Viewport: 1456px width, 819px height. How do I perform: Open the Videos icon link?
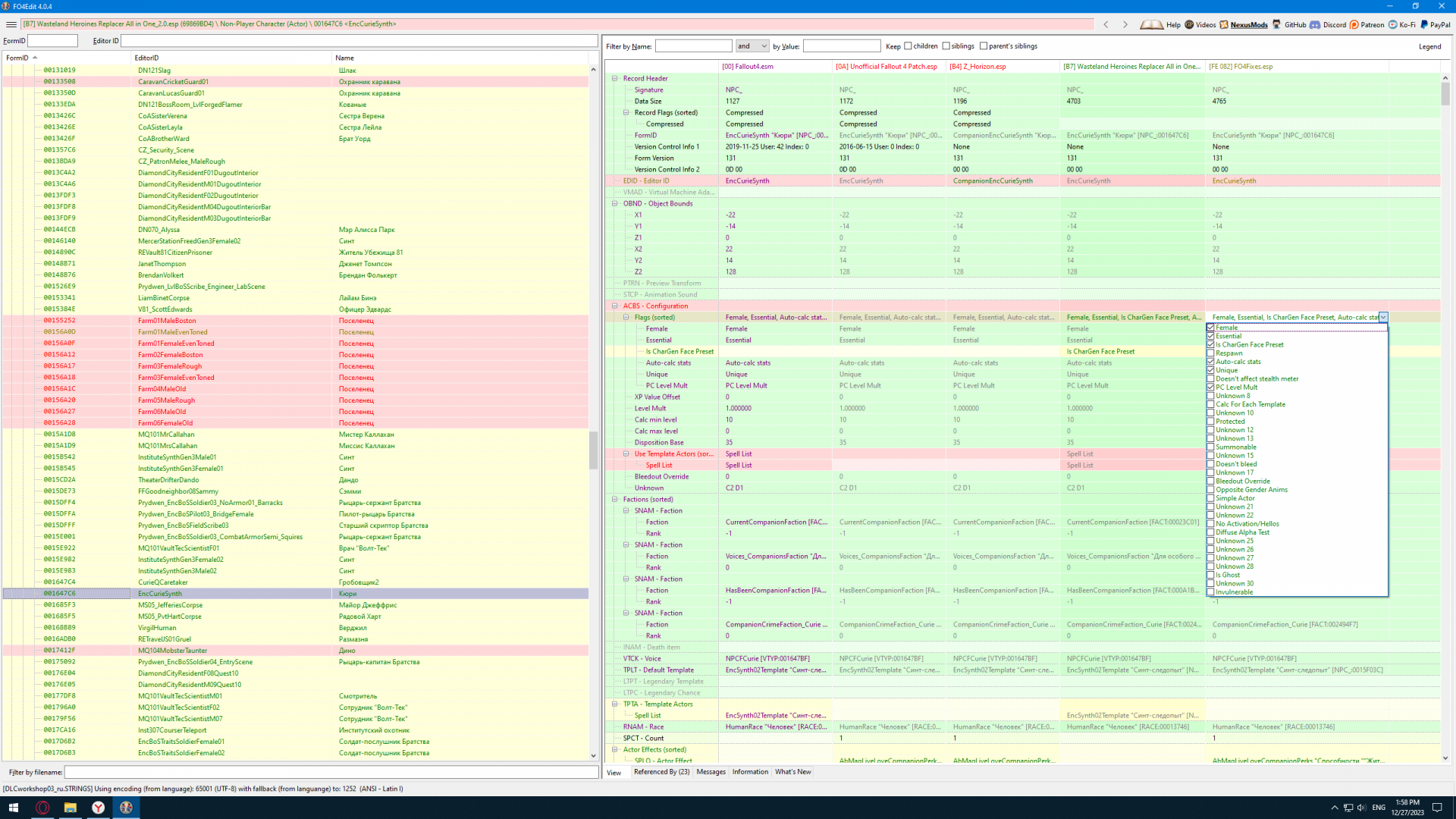[x=1189, y=25]
